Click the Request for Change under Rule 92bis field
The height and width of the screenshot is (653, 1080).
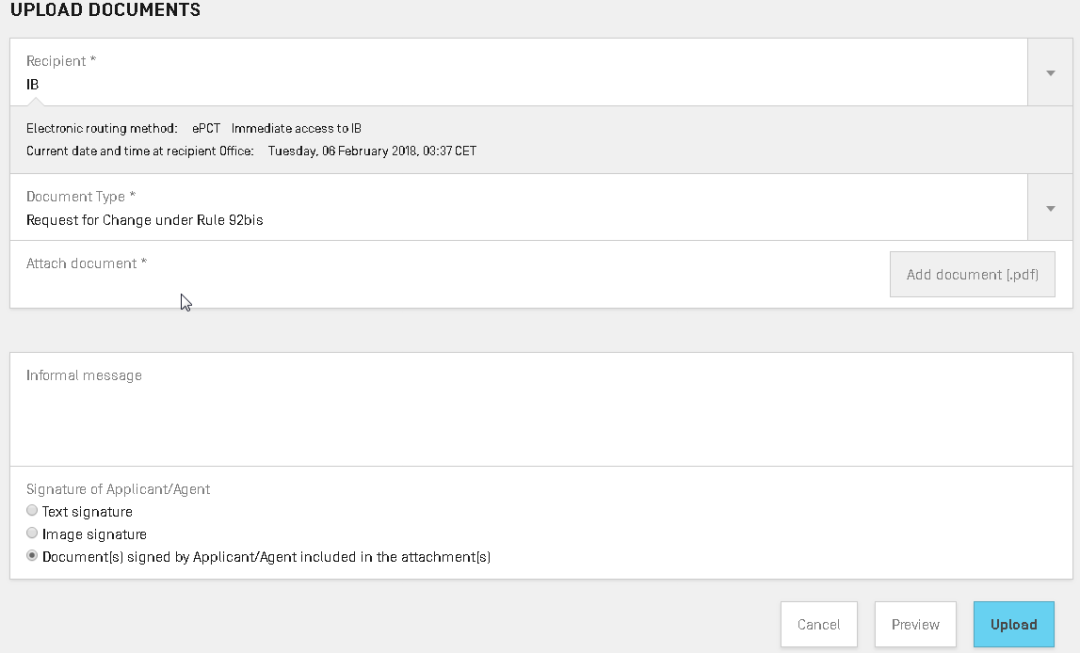tap(519, 208)
